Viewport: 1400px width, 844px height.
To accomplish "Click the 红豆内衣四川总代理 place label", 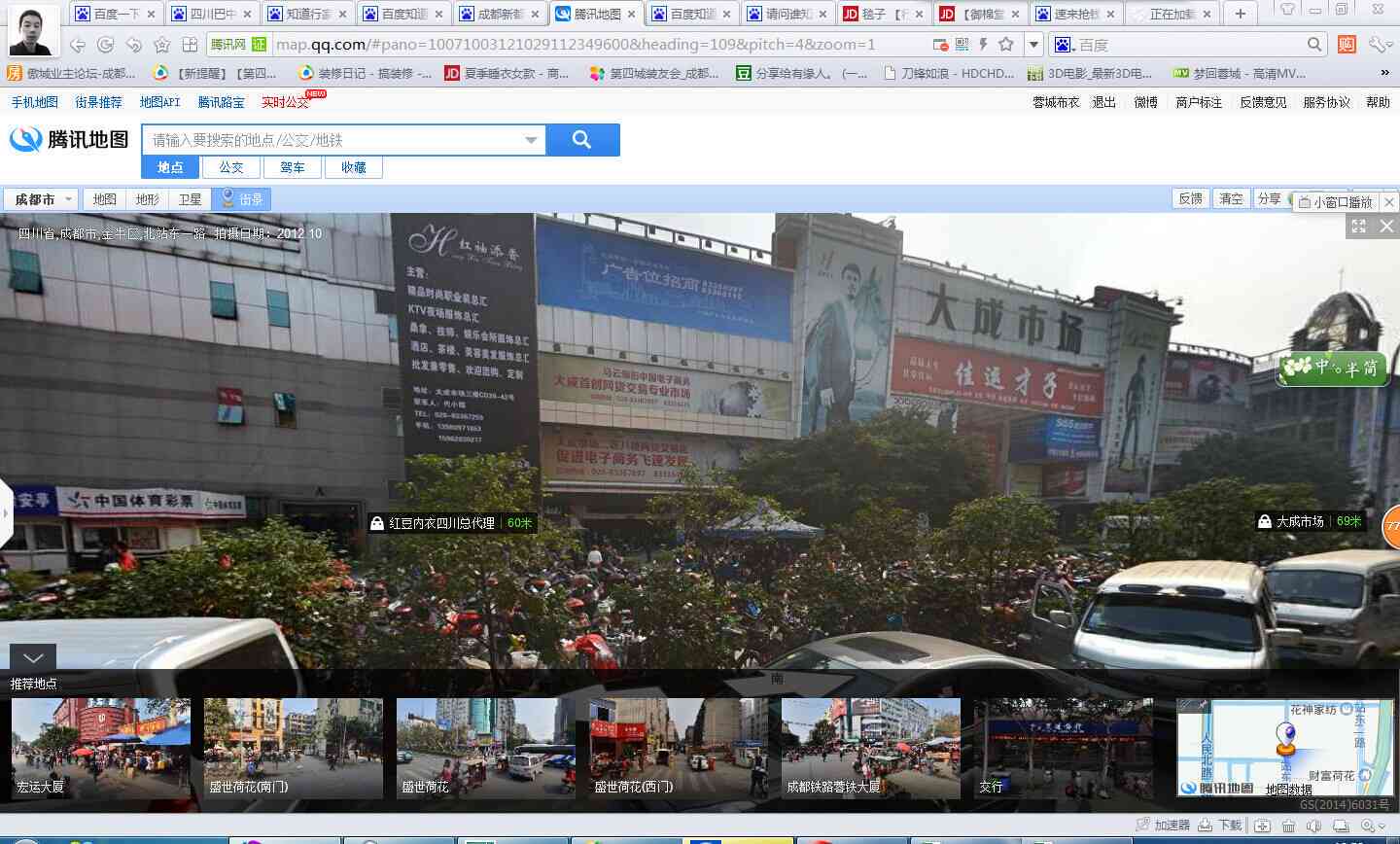I will tap(452, 523).
